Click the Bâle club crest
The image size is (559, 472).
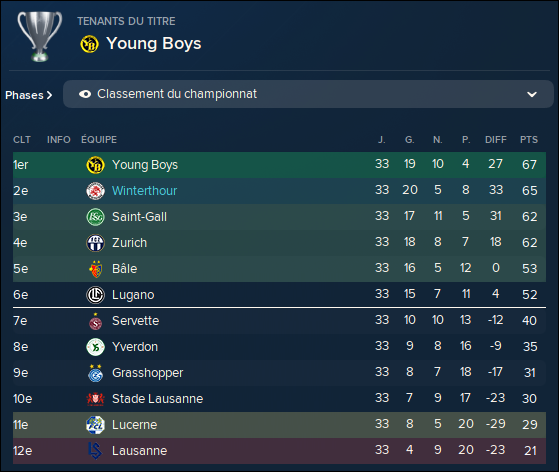(95, 269)
